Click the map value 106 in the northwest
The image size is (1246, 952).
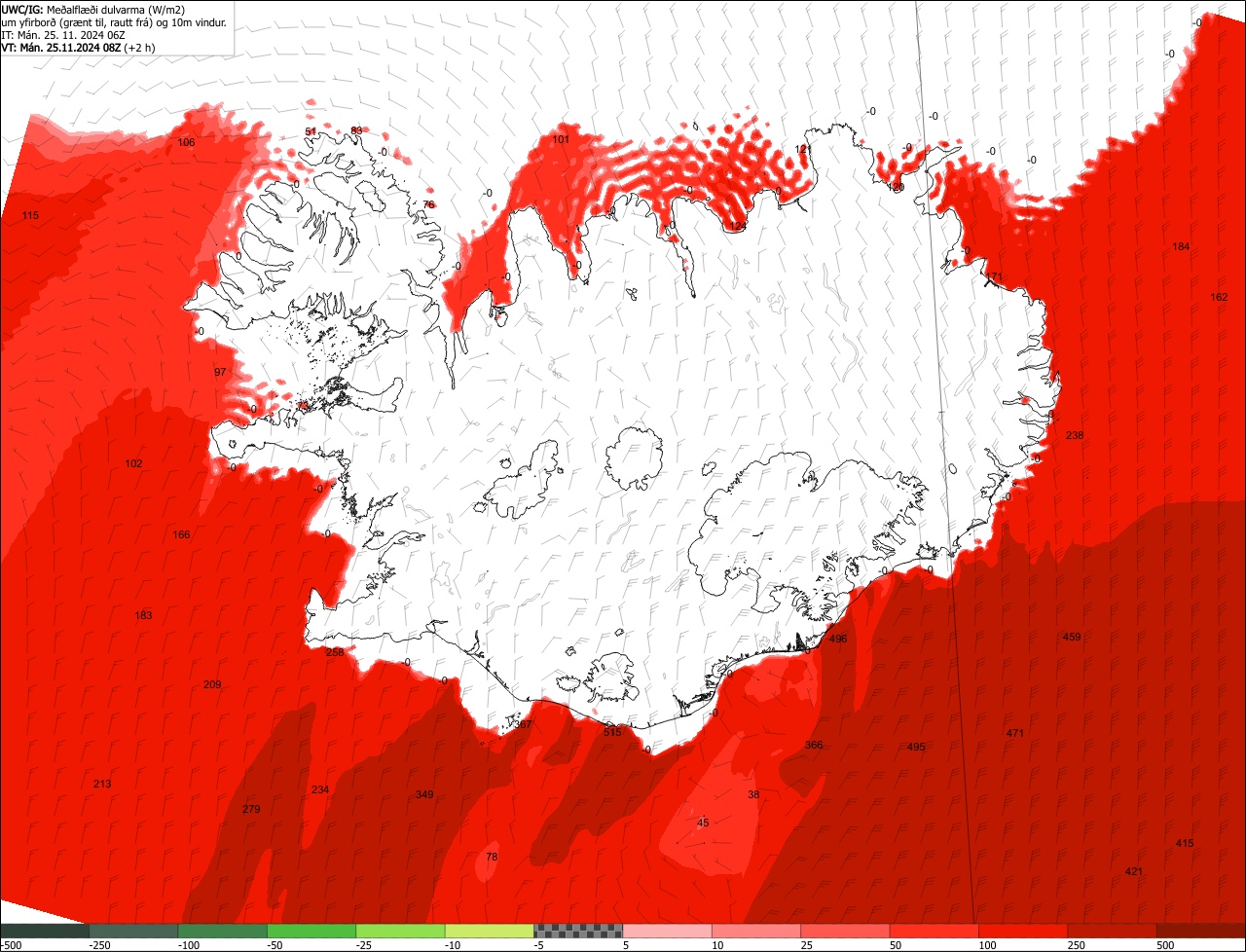pos(186,142)
